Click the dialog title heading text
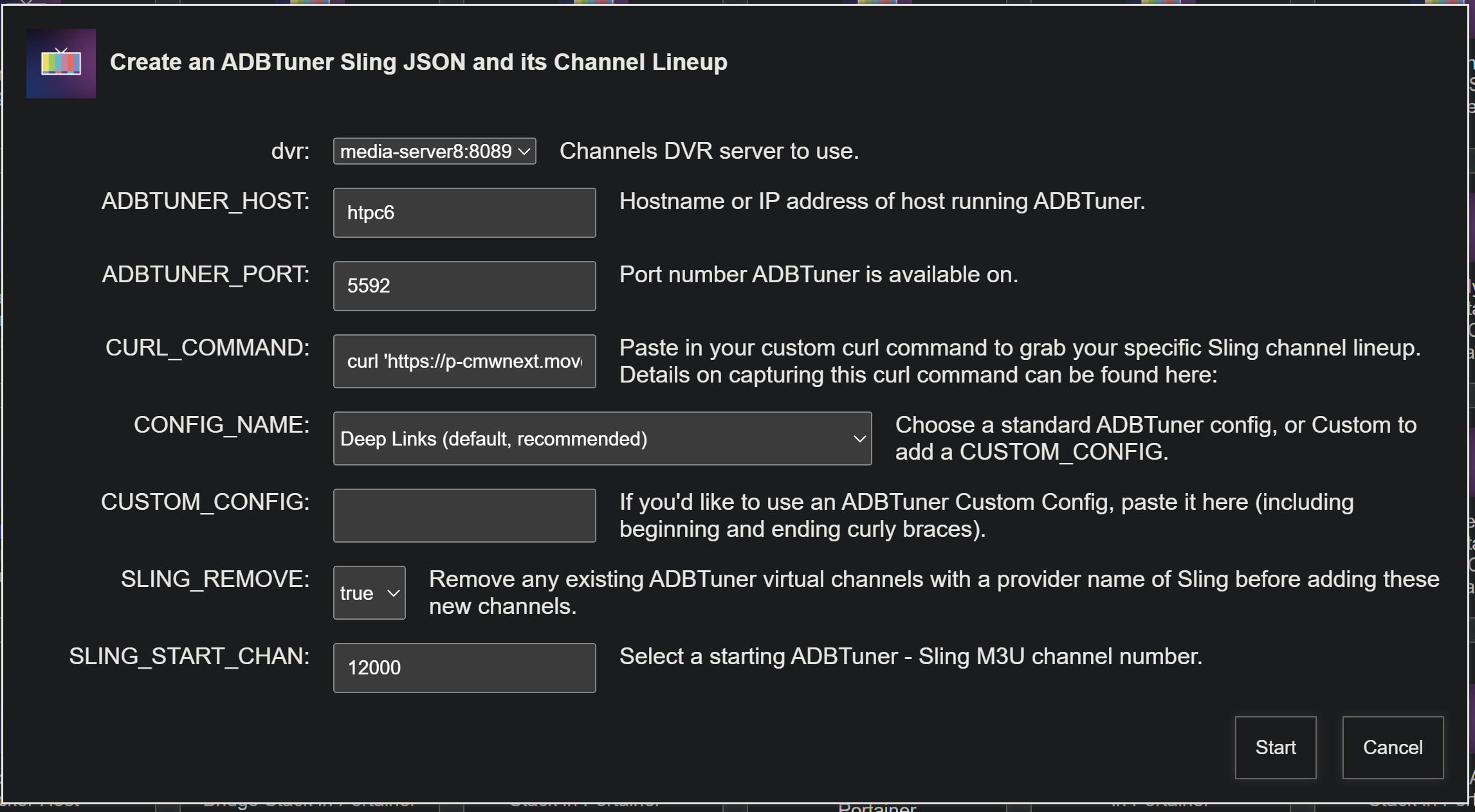This screenshot has height=812, width=1475. point(418,62)
